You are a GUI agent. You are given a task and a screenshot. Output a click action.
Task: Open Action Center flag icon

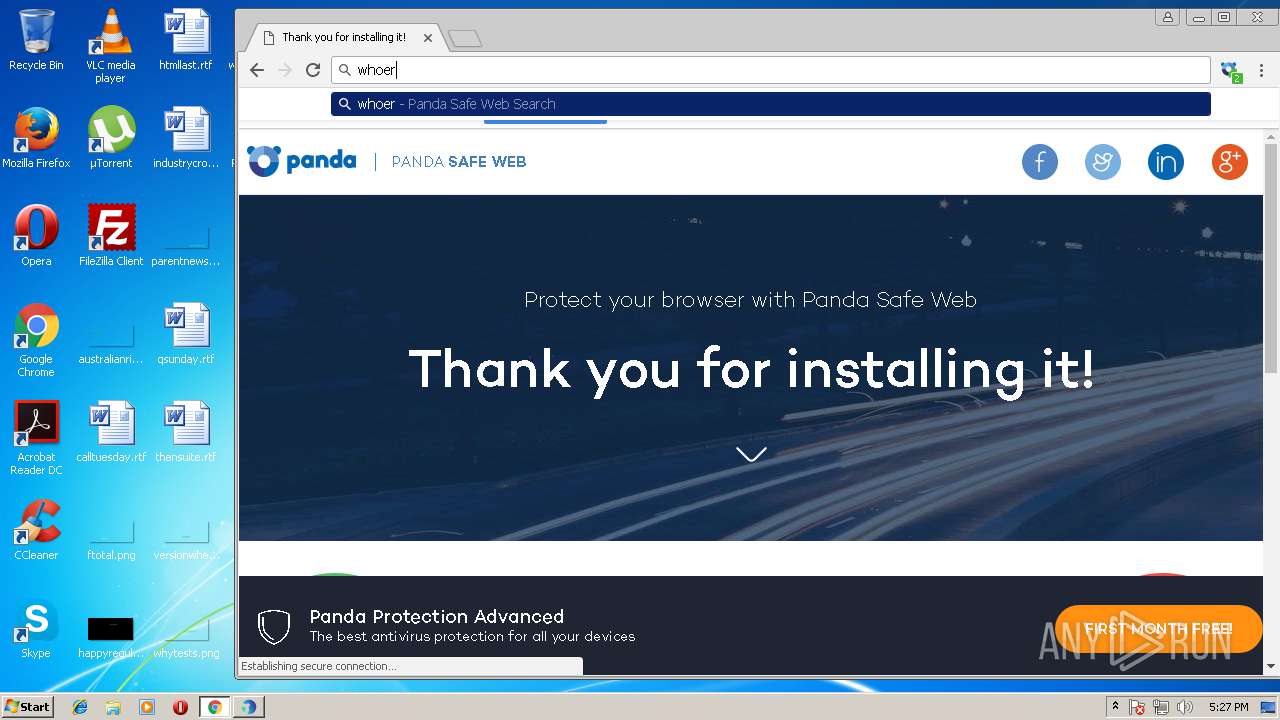1137,707
